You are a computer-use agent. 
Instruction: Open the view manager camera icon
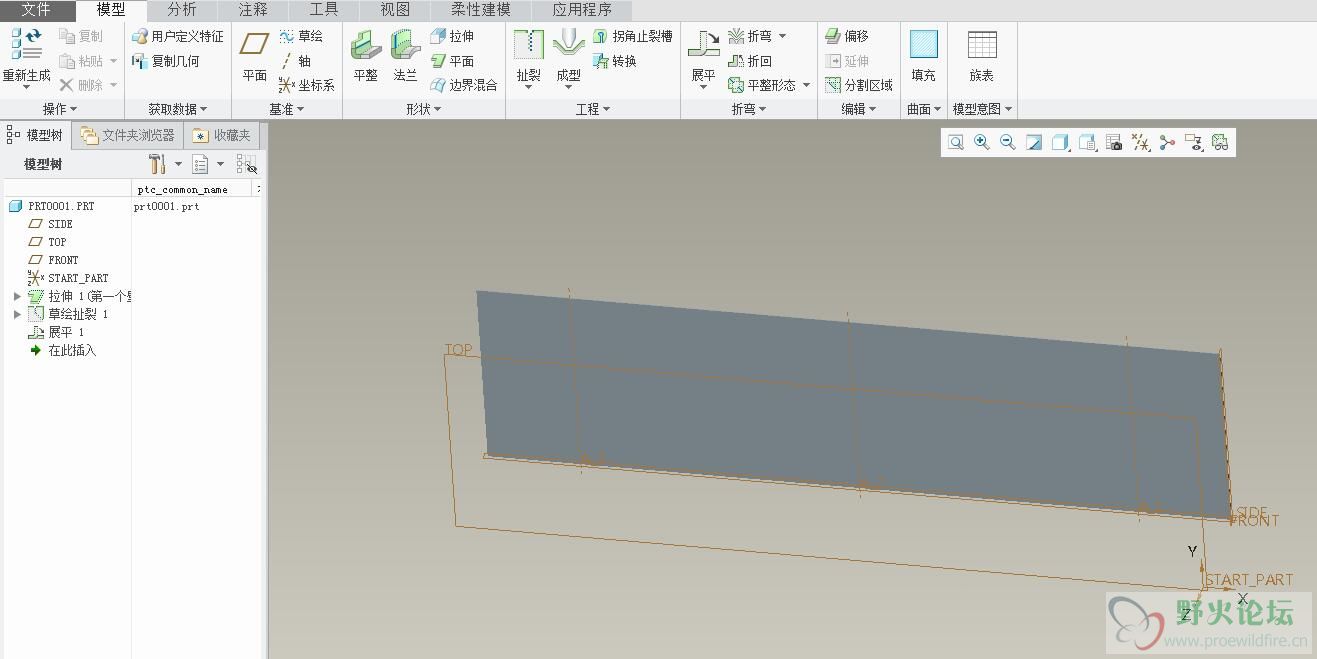[1114, 143]
